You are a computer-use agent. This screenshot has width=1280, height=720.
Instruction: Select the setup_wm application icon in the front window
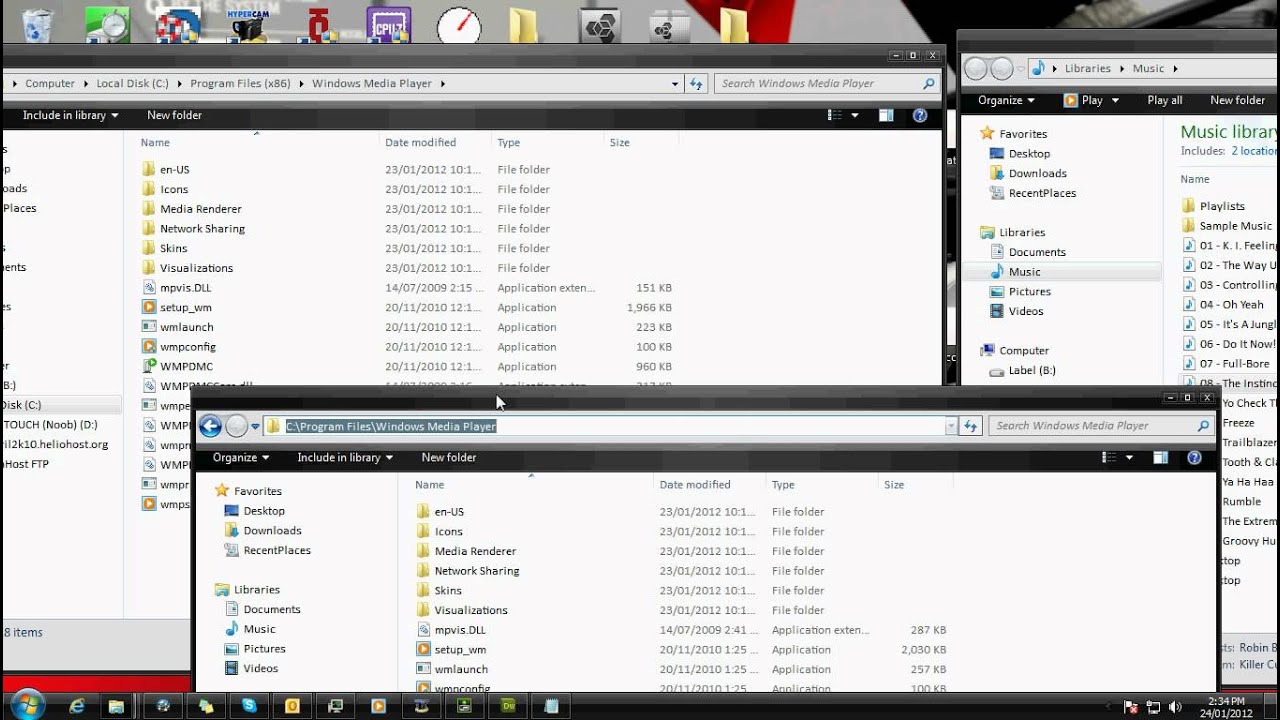coord(424,650)
